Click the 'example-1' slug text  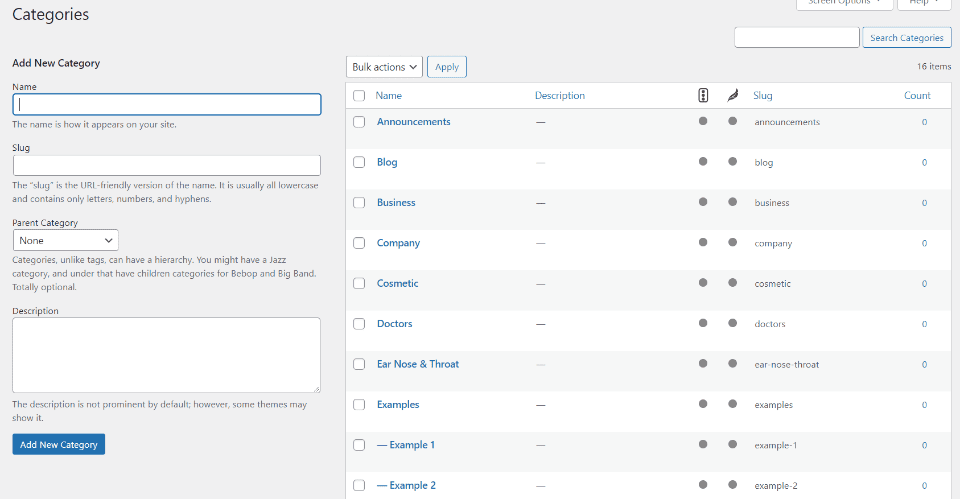point(776,445)
